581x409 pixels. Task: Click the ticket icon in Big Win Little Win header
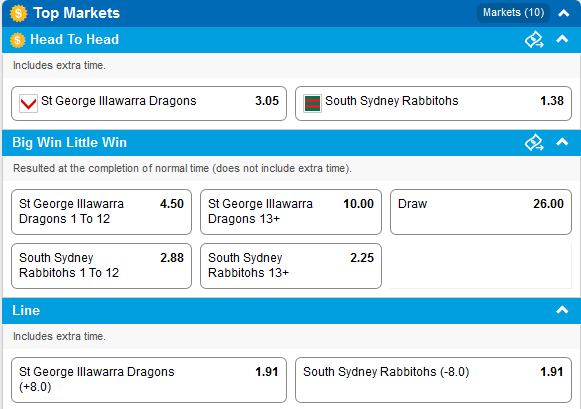[x=534, y=143]
